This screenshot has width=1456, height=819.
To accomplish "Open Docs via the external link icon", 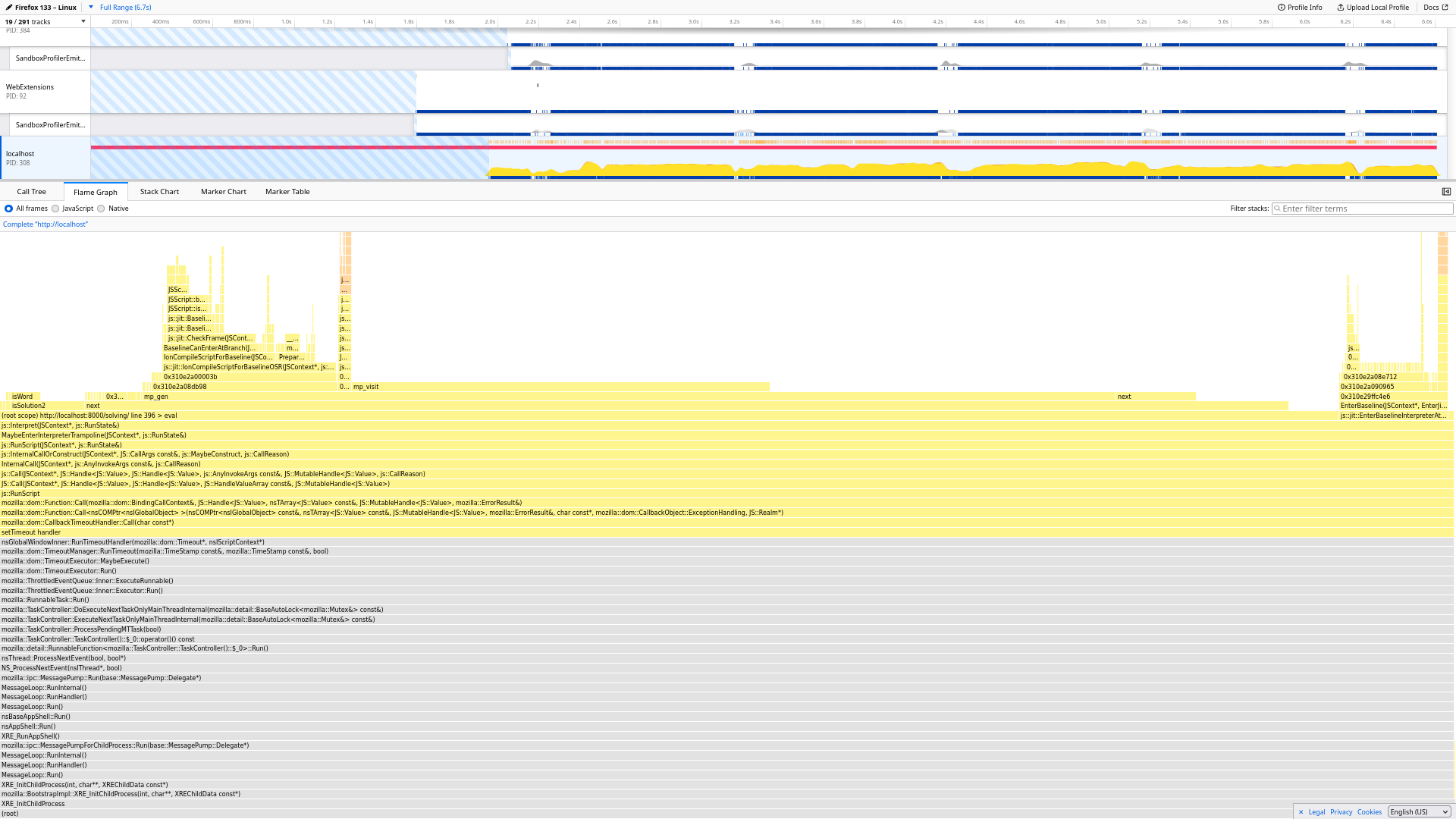I will 1445,8.
